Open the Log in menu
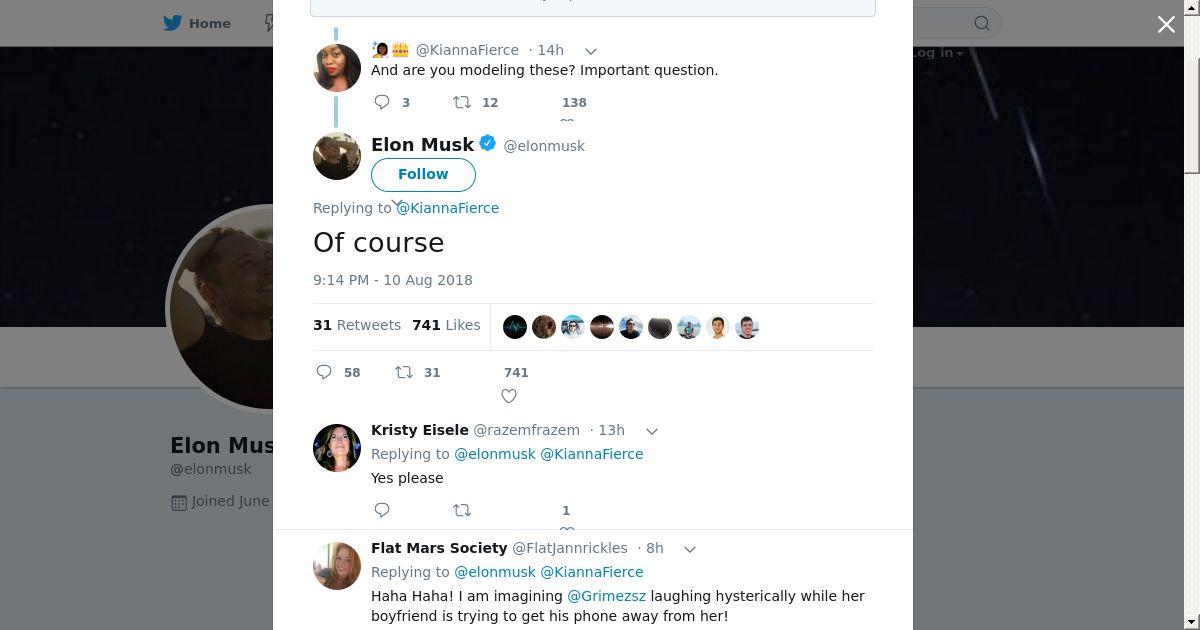 pyautogui.click(x=936, y=53)
